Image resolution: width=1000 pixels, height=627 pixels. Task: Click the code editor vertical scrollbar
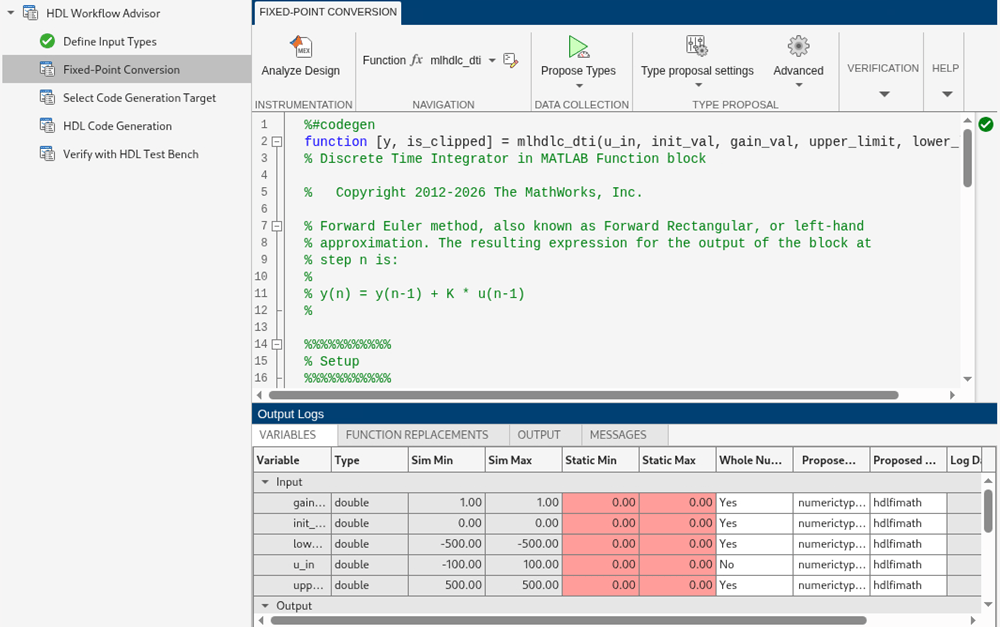(x=967, y=157)
